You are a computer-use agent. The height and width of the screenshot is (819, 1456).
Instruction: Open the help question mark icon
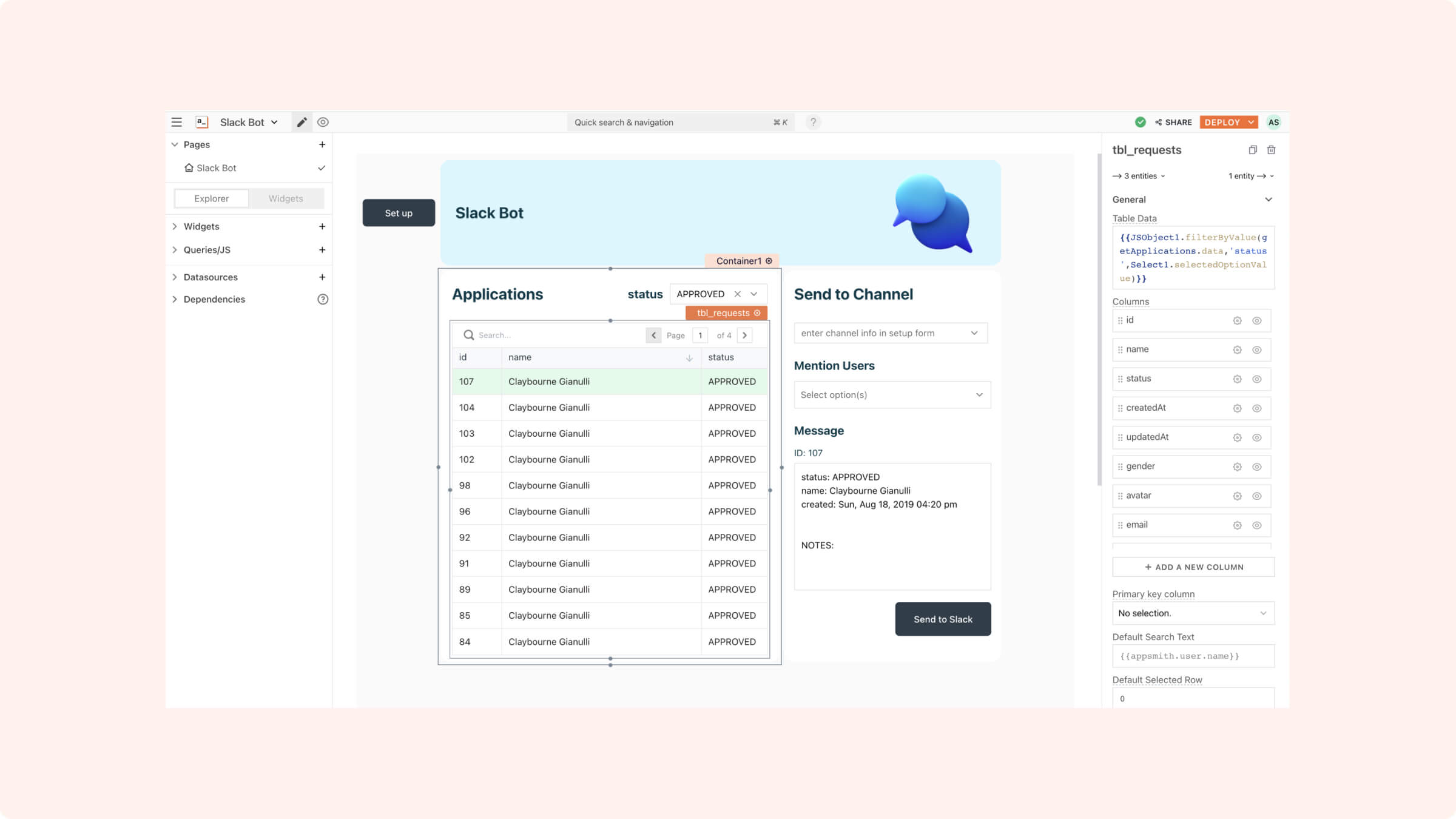[813, 122]
